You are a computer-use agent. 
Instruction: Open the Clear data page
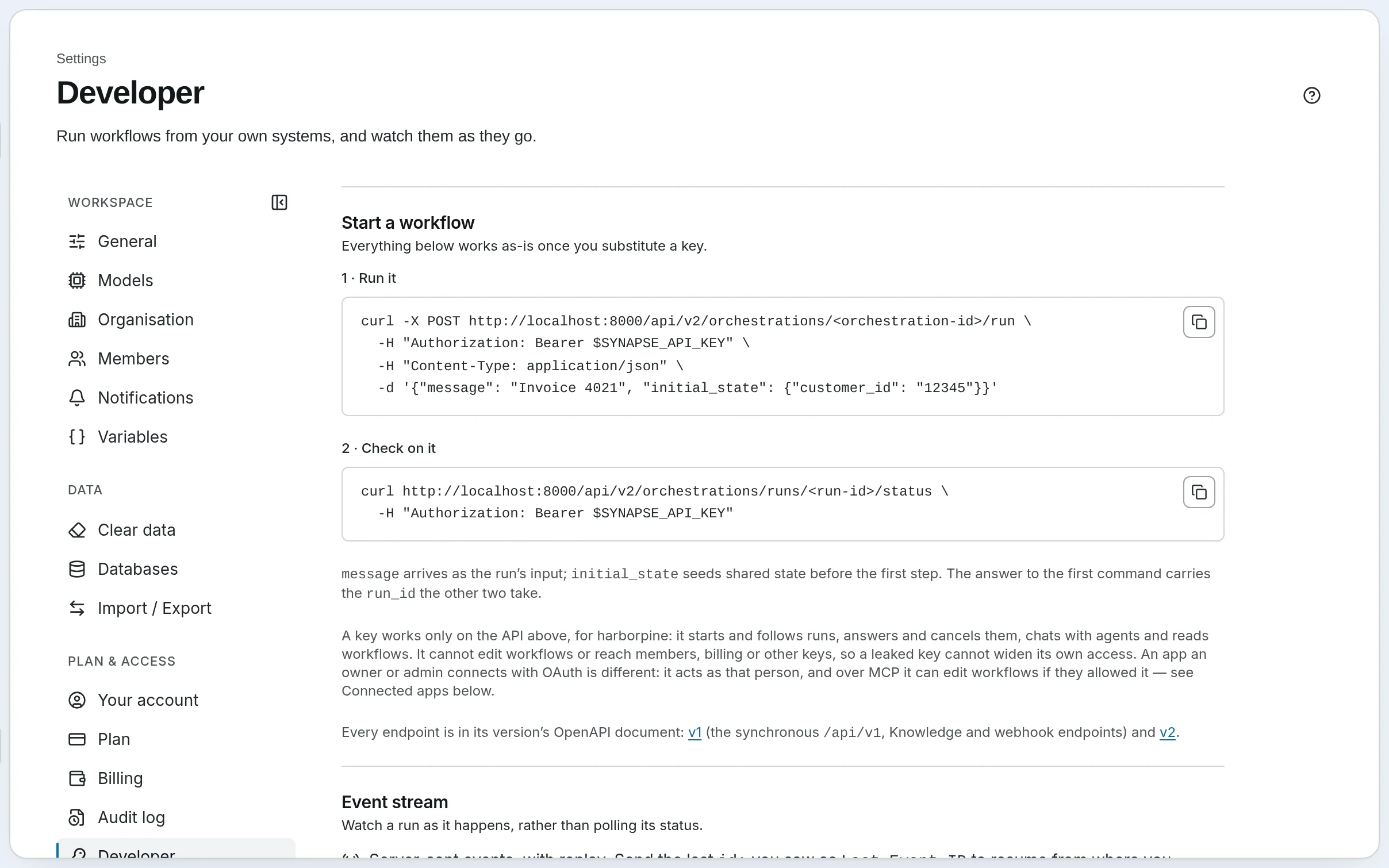point(176,530)
